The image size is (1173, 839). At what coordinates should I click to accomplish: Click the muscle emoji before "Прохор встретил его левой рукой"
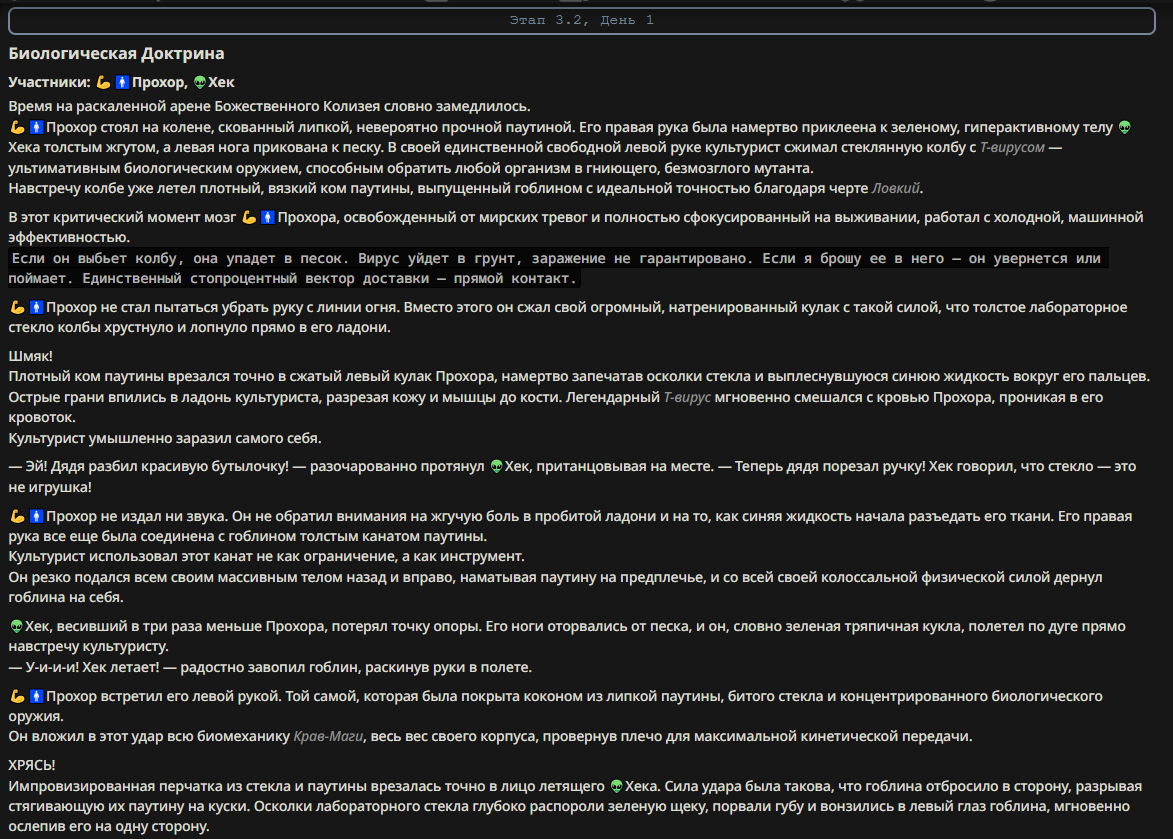pyautogui.click(x=17, y=697)
